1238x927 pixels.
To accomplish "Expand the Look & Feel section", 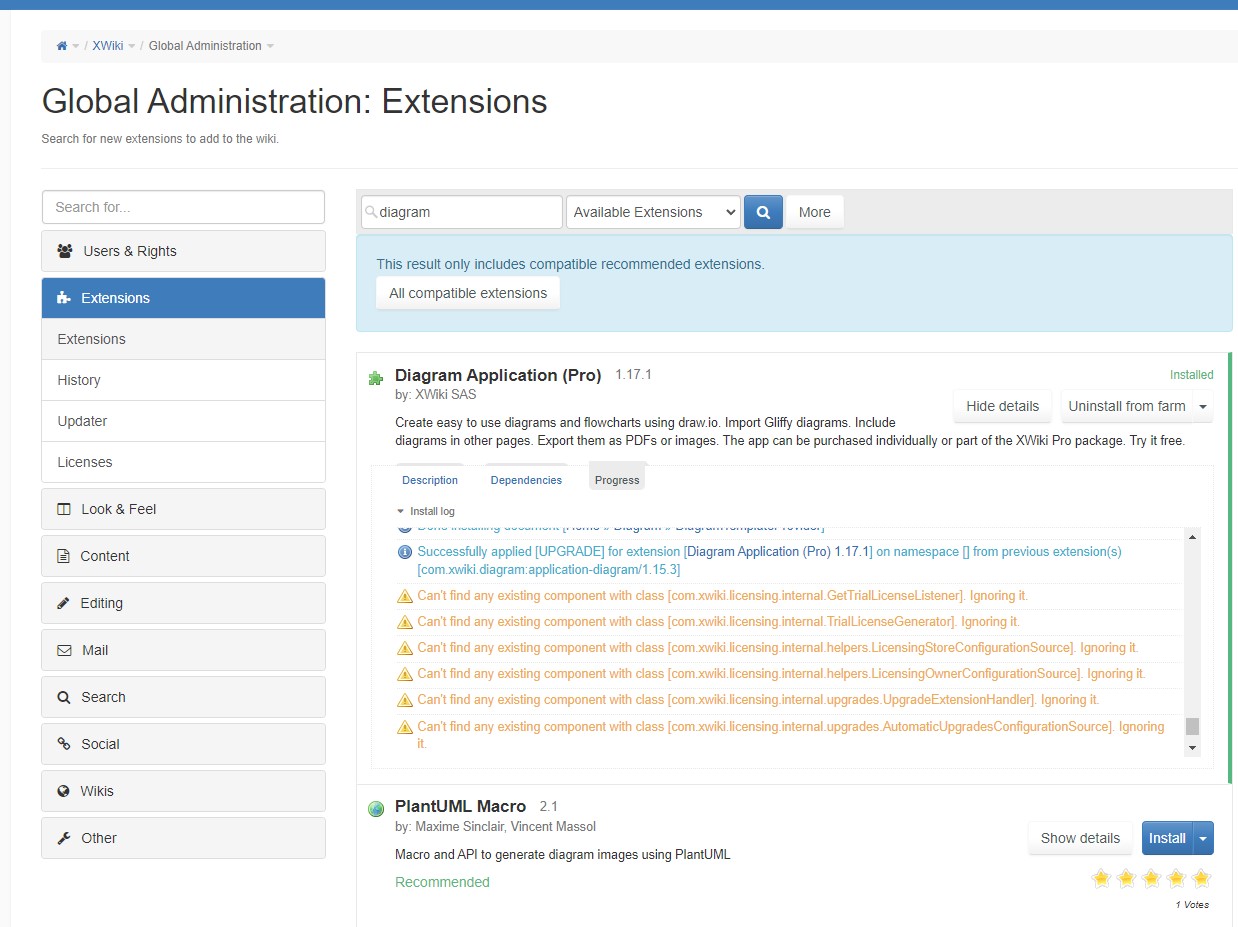I will tap(183, 509).
